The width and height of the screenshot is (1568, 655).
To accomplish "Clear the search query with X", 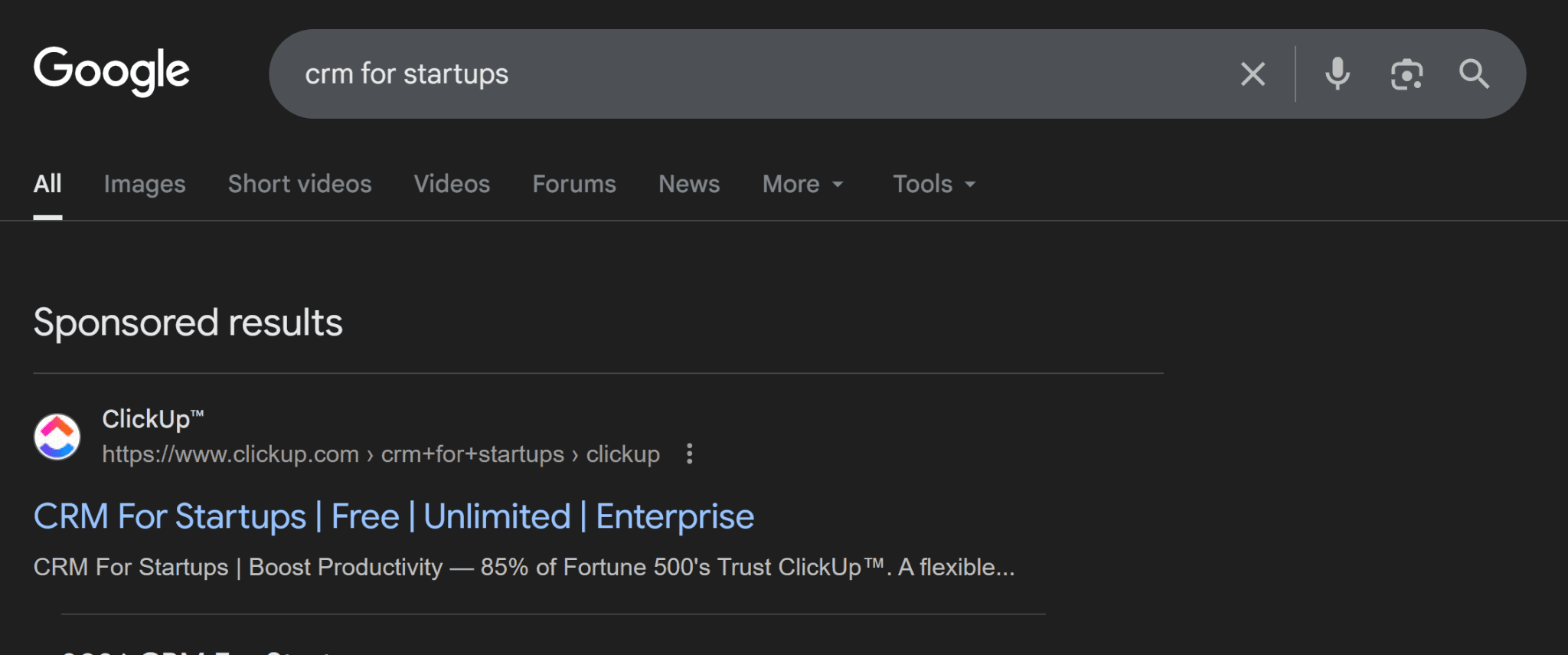I will pos(1253,74).
